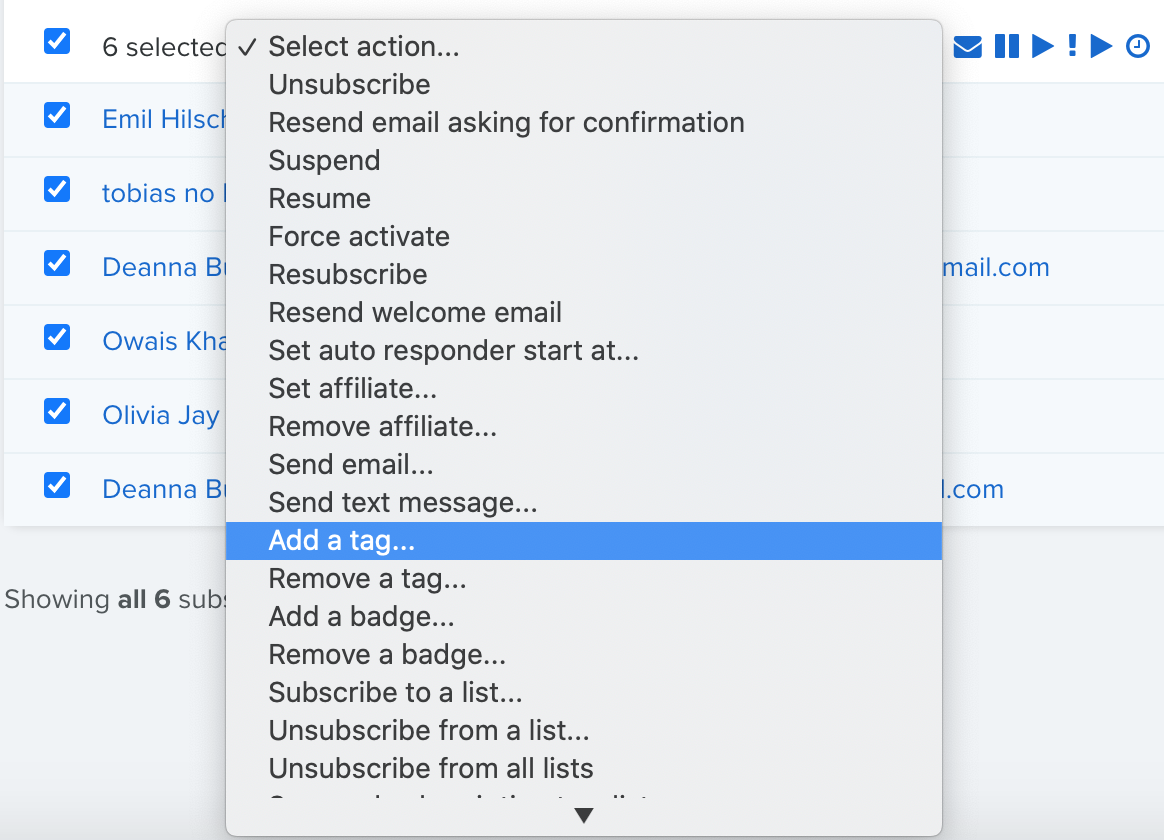Click the down arrow at menu bottom
The image size is (1164, 840).
[584, 816]
